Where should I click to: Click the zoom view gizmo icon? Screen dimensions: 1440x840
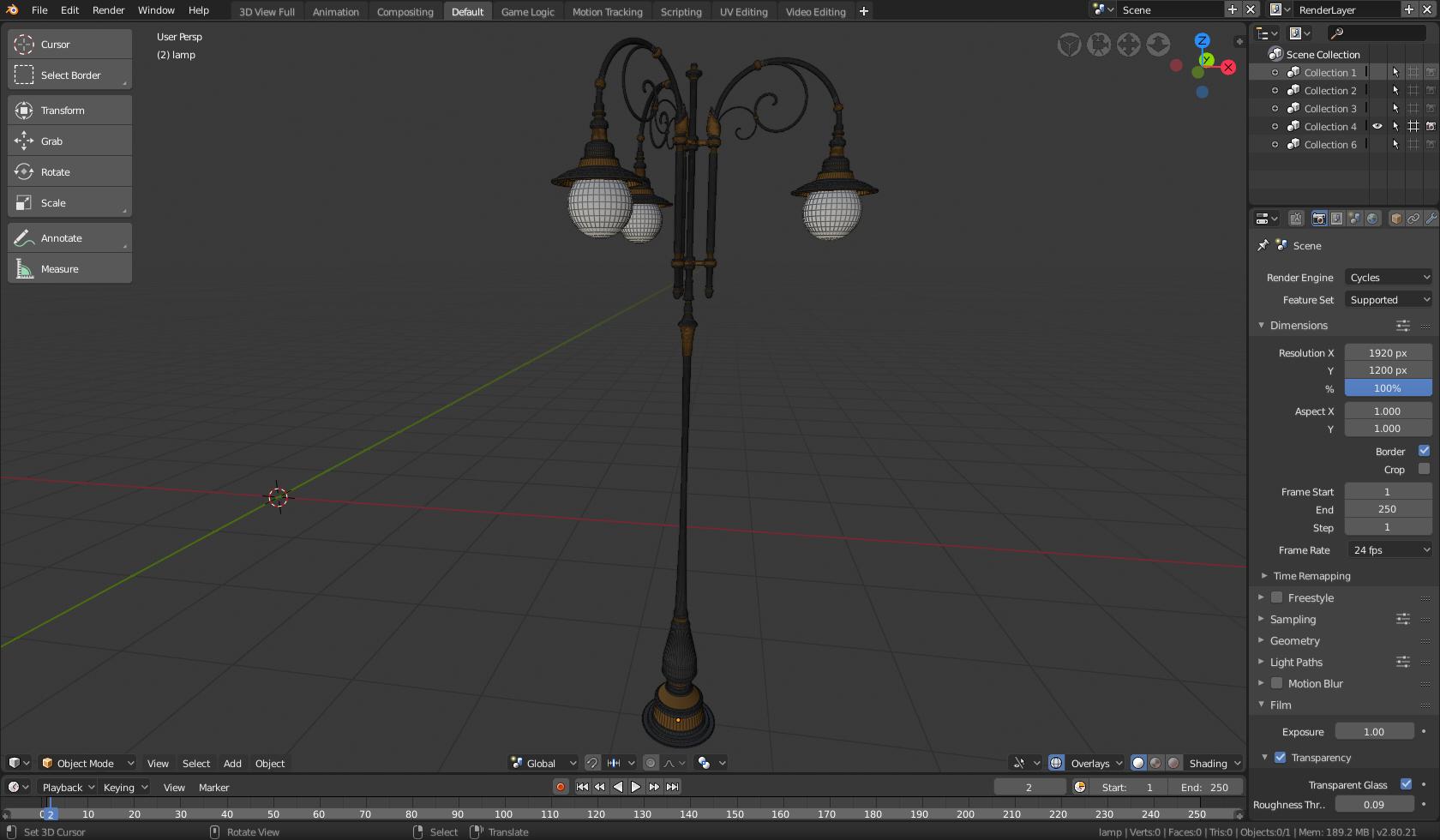coord(1158,45)
